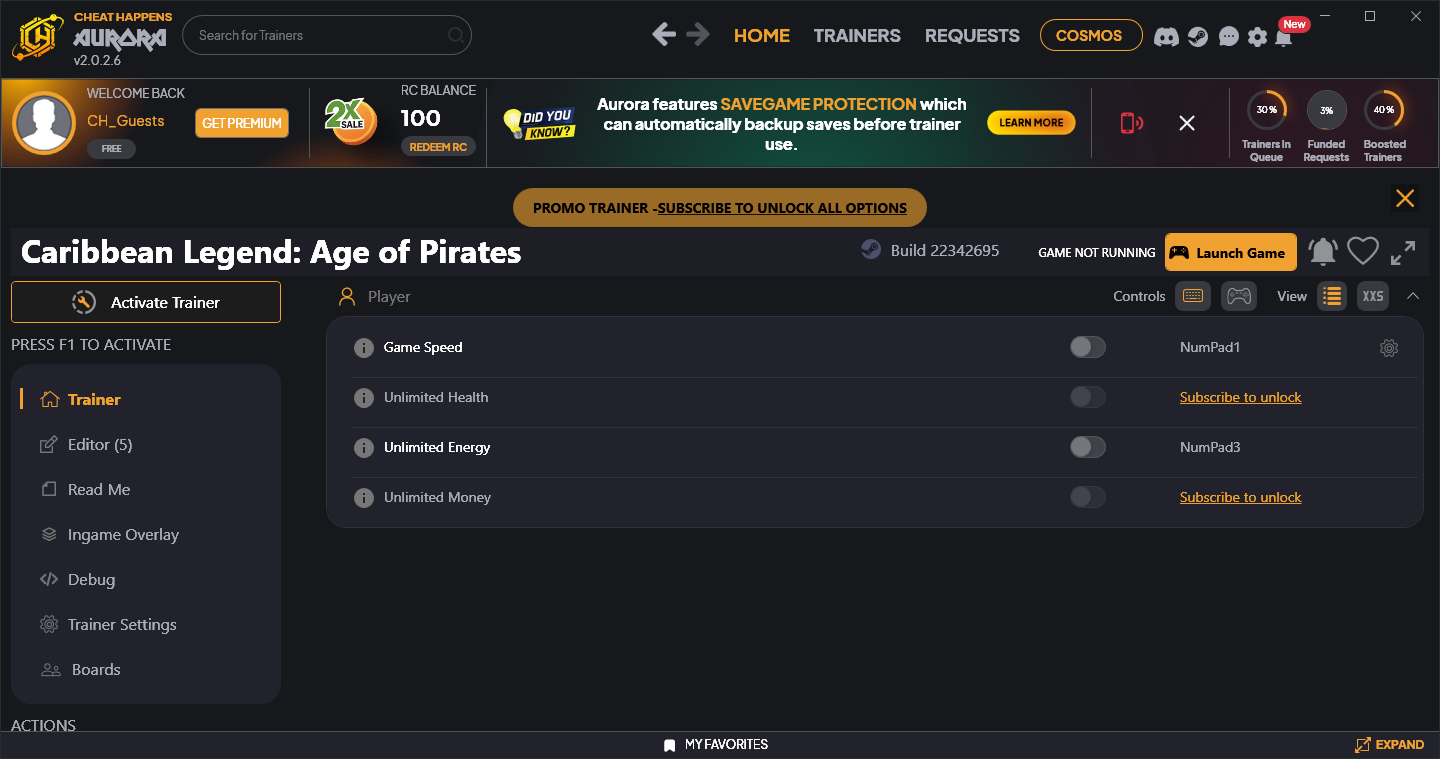Go to the Trainers tab
Viewport: 1440px width, 759px height.
[857, 36]
